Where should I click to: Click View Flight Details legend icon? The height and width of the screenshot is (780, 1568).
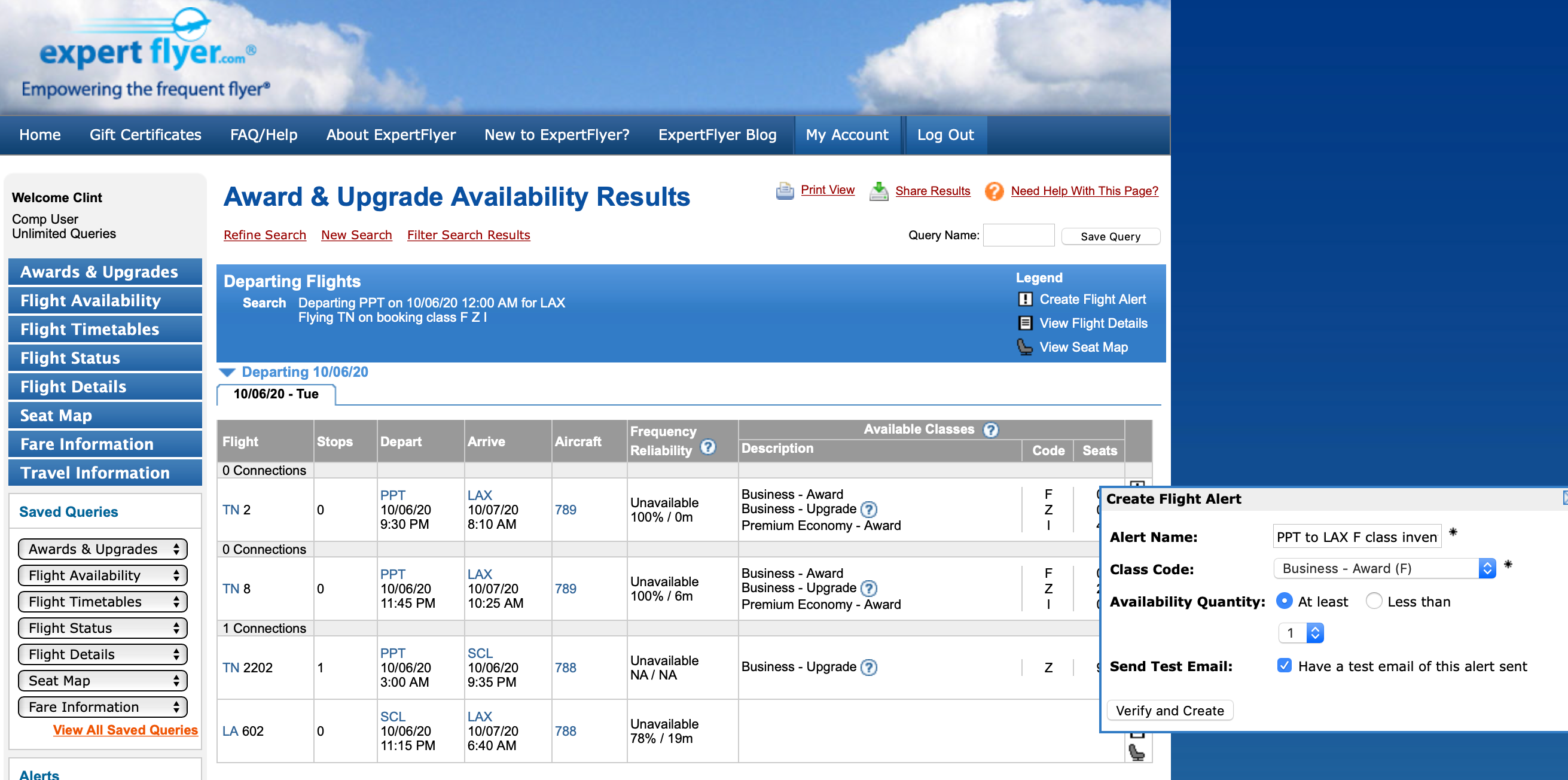point(1025,324)
